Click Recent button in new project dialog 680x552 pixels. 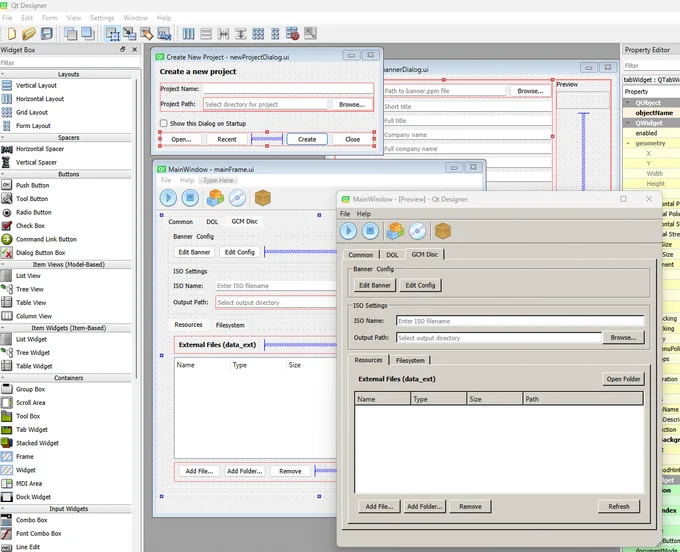pos(227,139)
